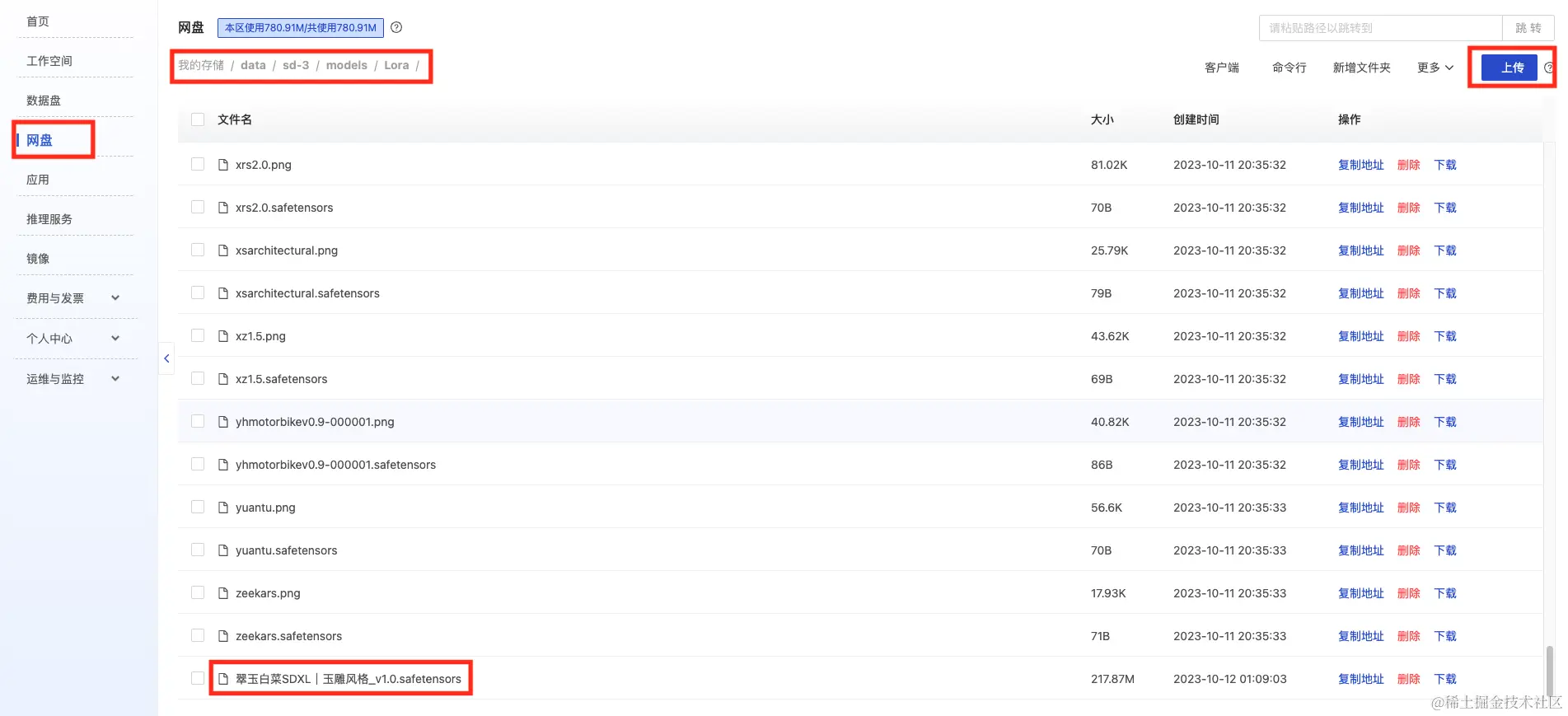Click file icon next to xrs2.0.safetensors
This screenshot has width=1568, height=716.
(222, 208)
